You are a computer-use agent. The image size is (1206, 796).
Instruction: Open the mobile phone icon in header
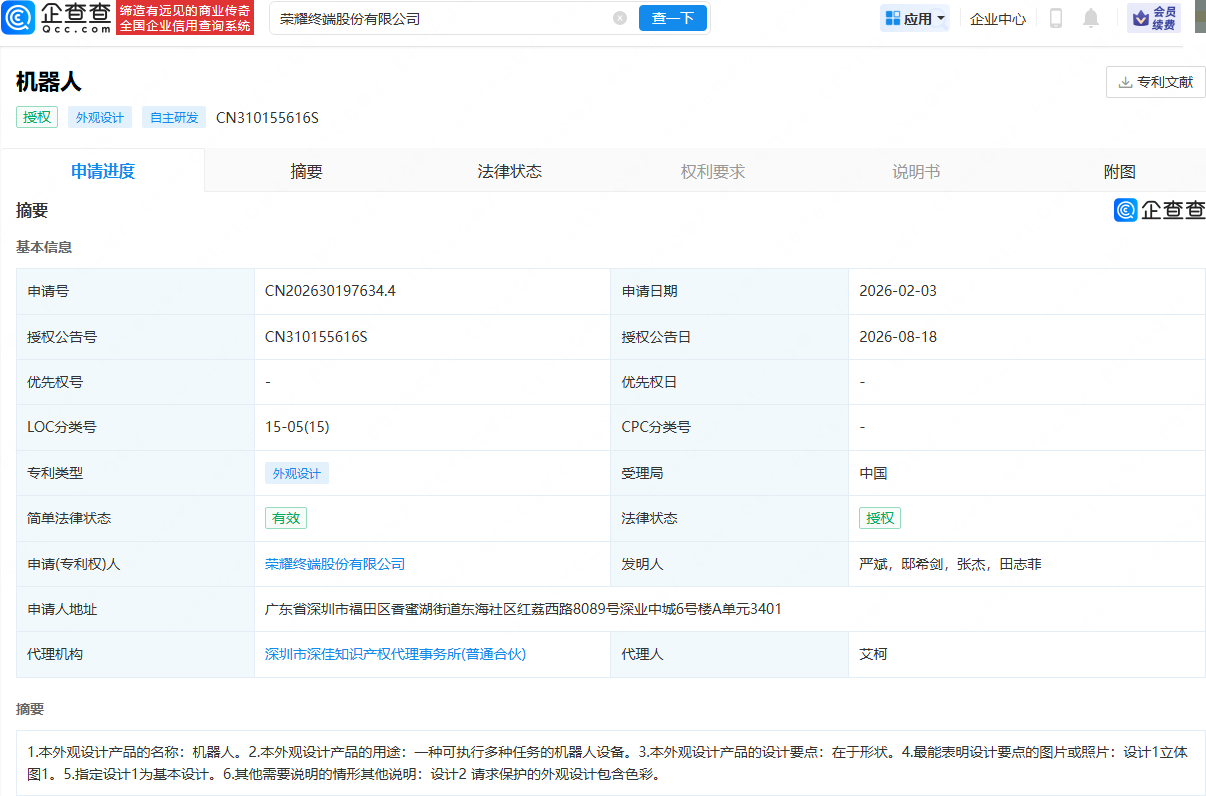tap(1056, 18)
